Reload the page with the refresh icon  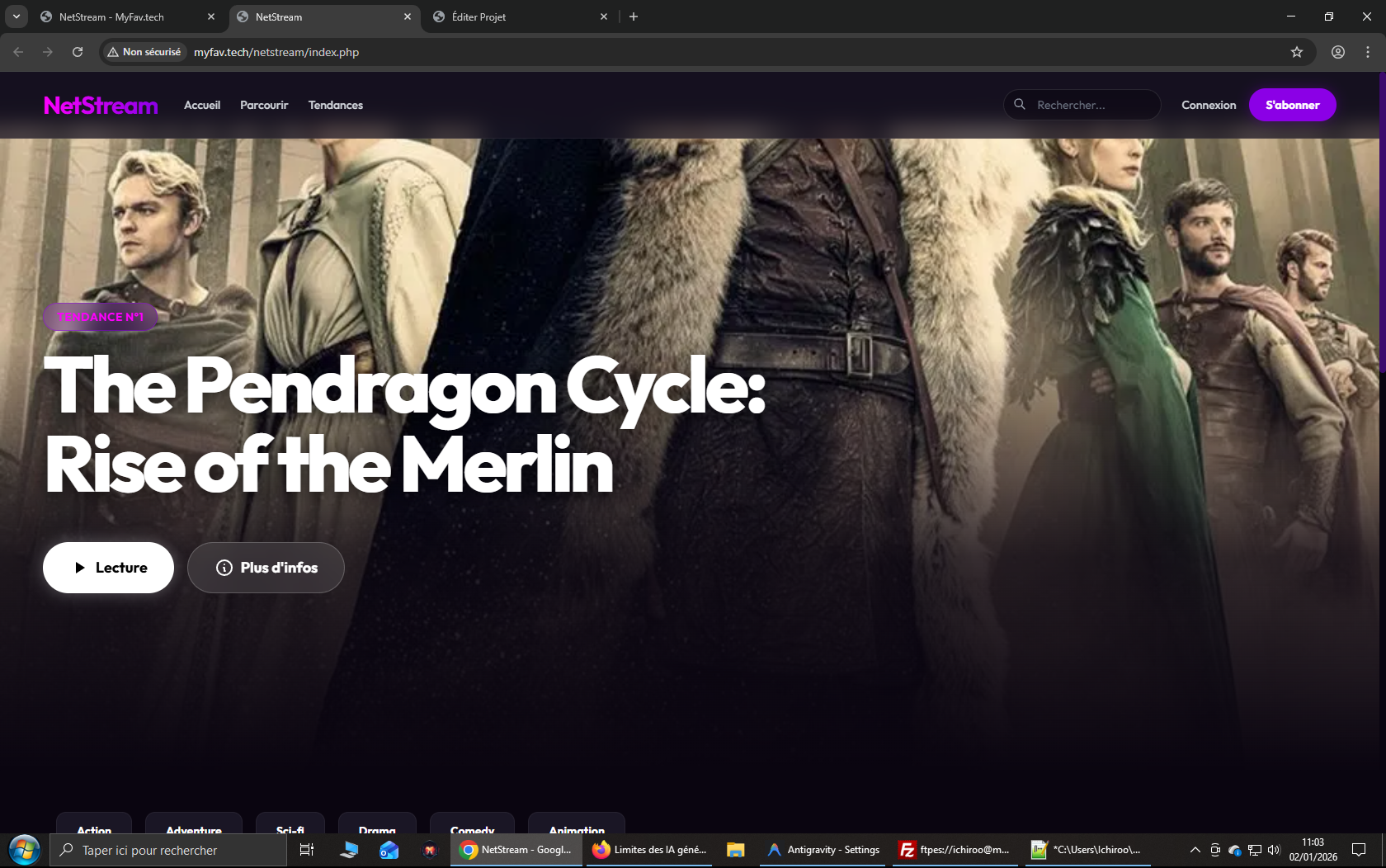point(78,52)
